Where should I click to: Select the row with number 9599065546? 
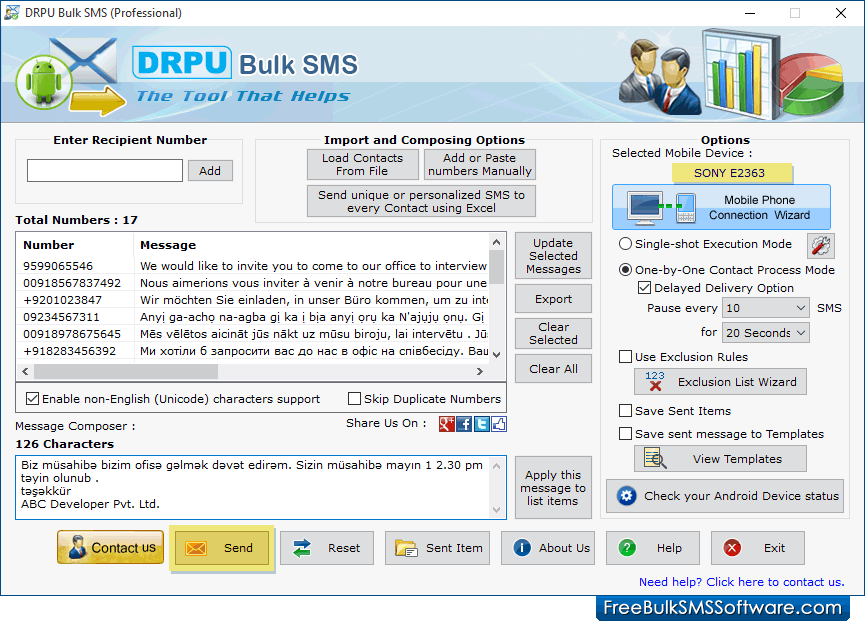254,266
